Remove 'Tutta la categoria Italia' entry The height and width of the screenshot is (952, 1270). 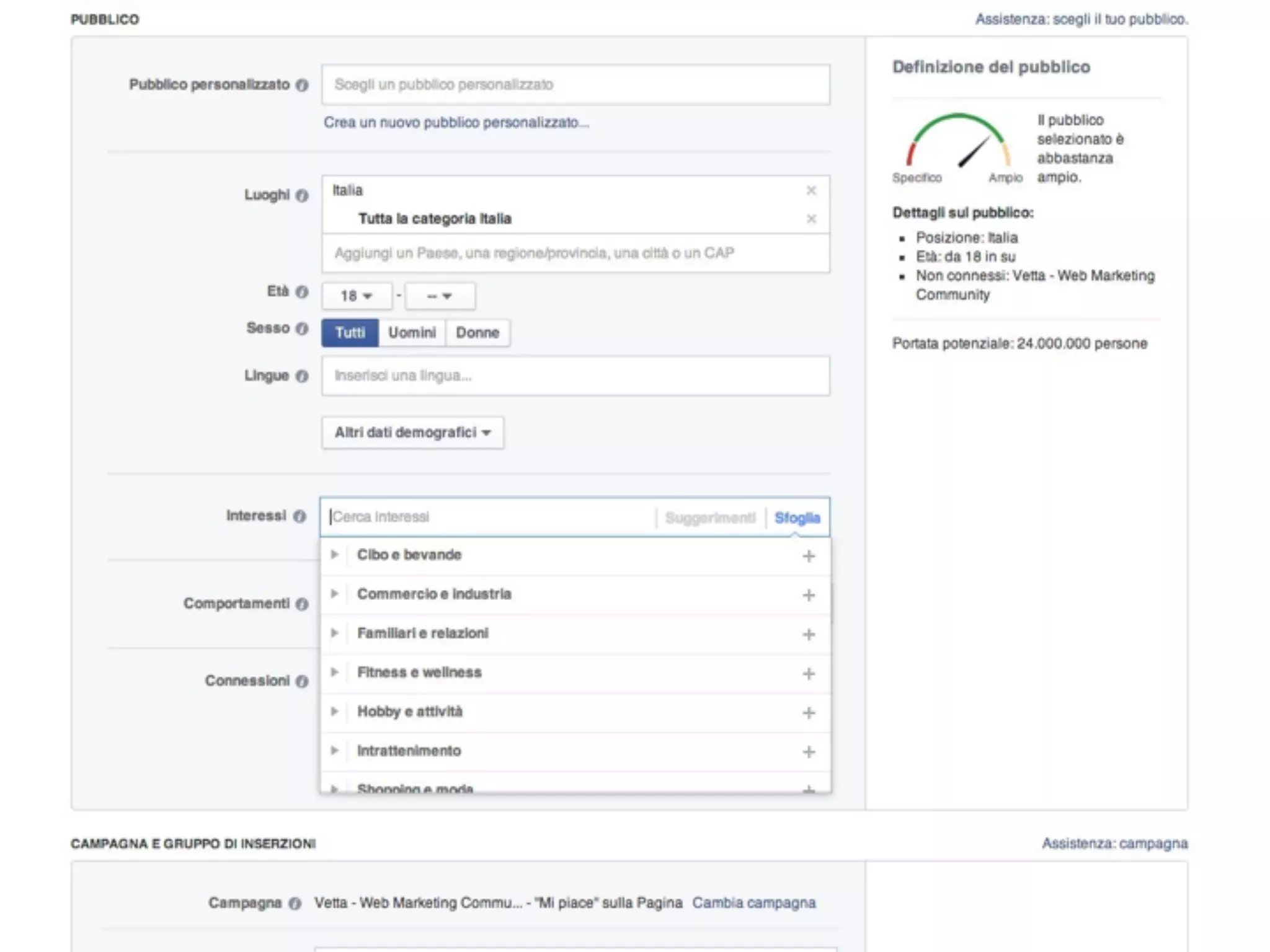[x=810, y=219]
